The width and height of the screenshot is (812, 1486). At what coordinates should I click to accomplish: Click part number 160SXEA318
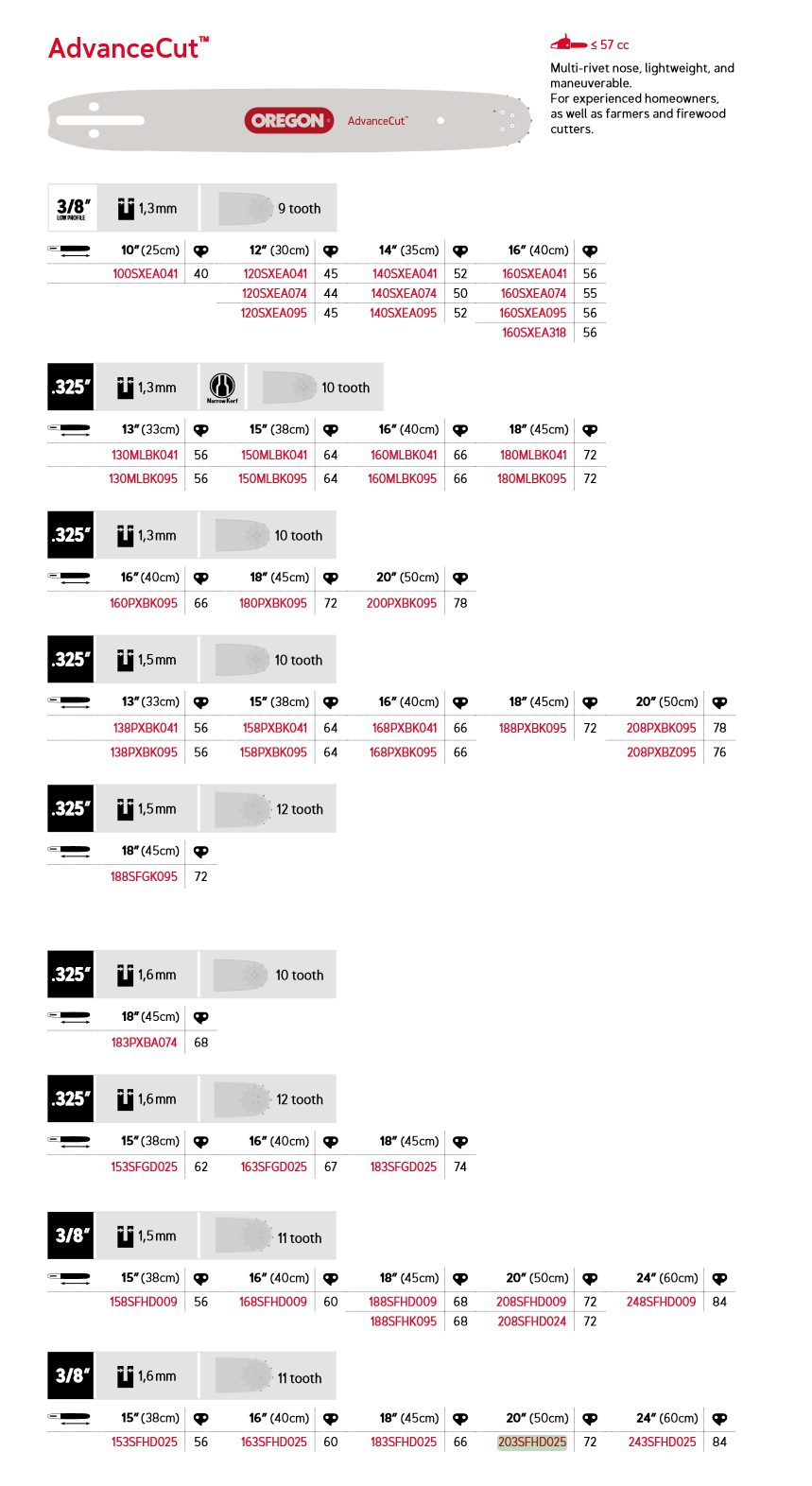click(534, 333)
